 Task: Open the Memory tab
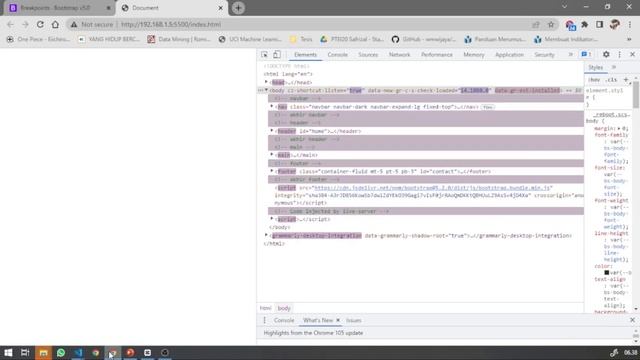click(473, 55)
